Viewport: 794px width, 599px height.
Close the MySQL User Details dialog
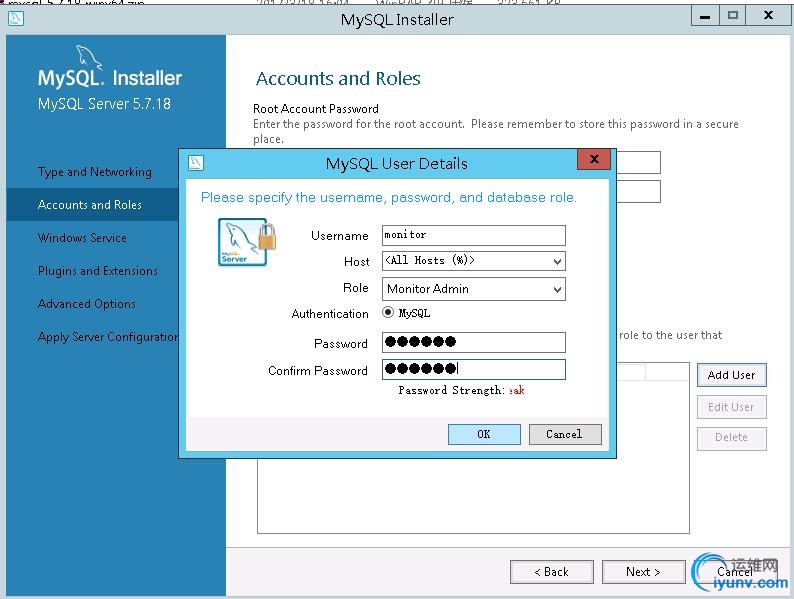(594, 159)
